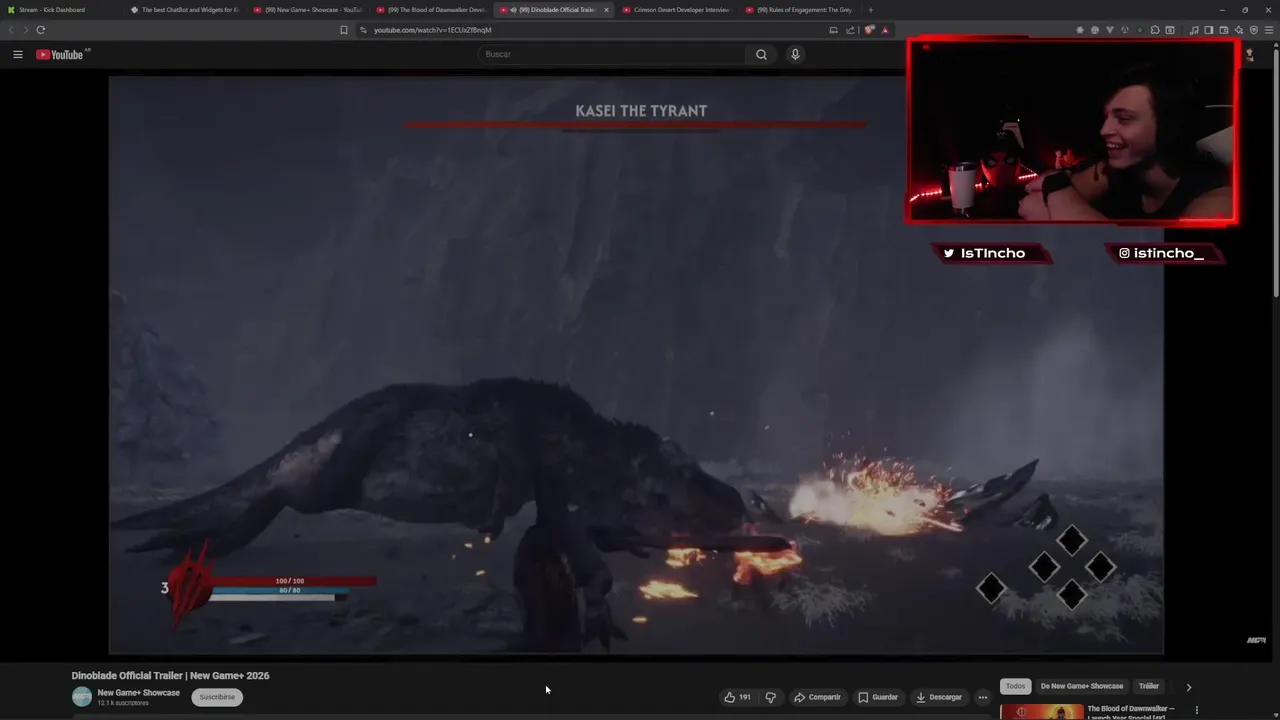Show more filter chips with right chevron
The height and width of the screenshot is (720, 1280).
tap(1188, 687)
